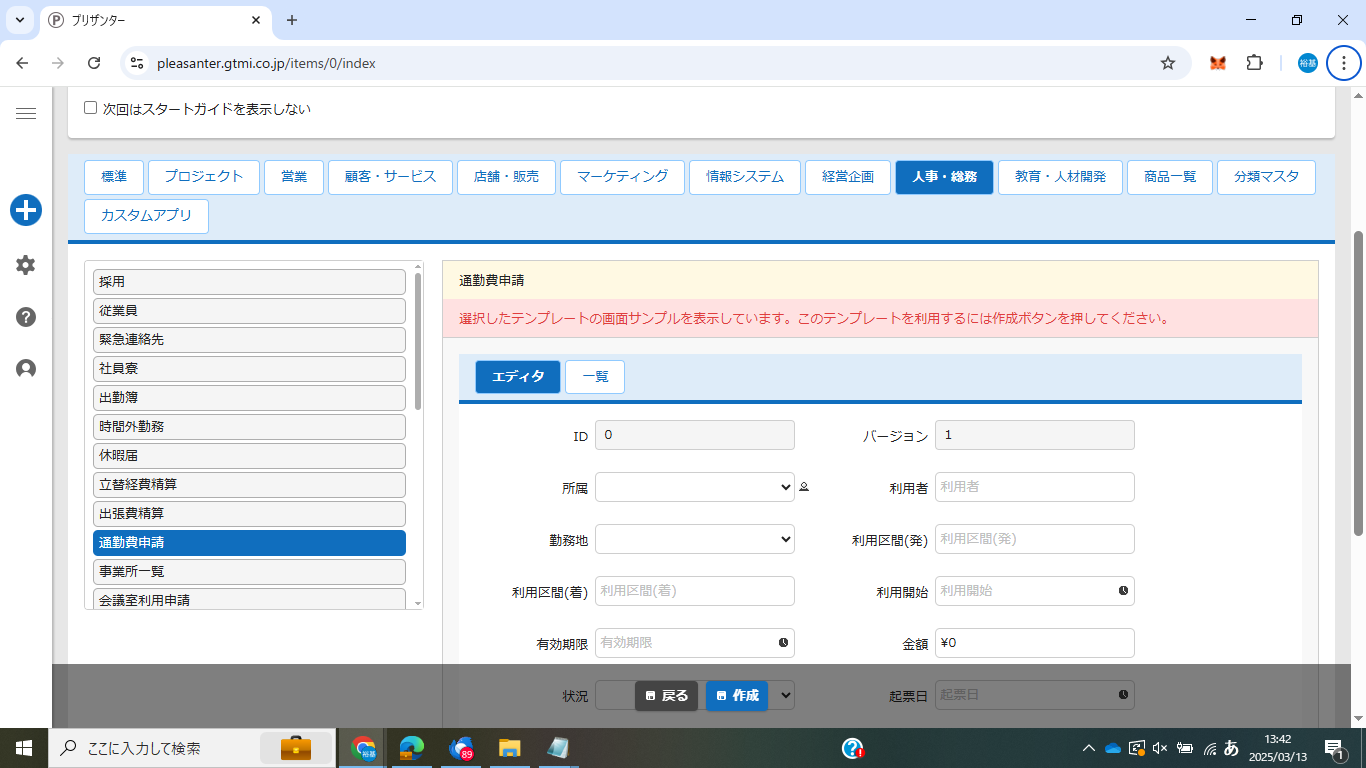1366x768 pixels.
Task: Click the clock icon in 利用開始 field
Action: [x=1123, y=591]
